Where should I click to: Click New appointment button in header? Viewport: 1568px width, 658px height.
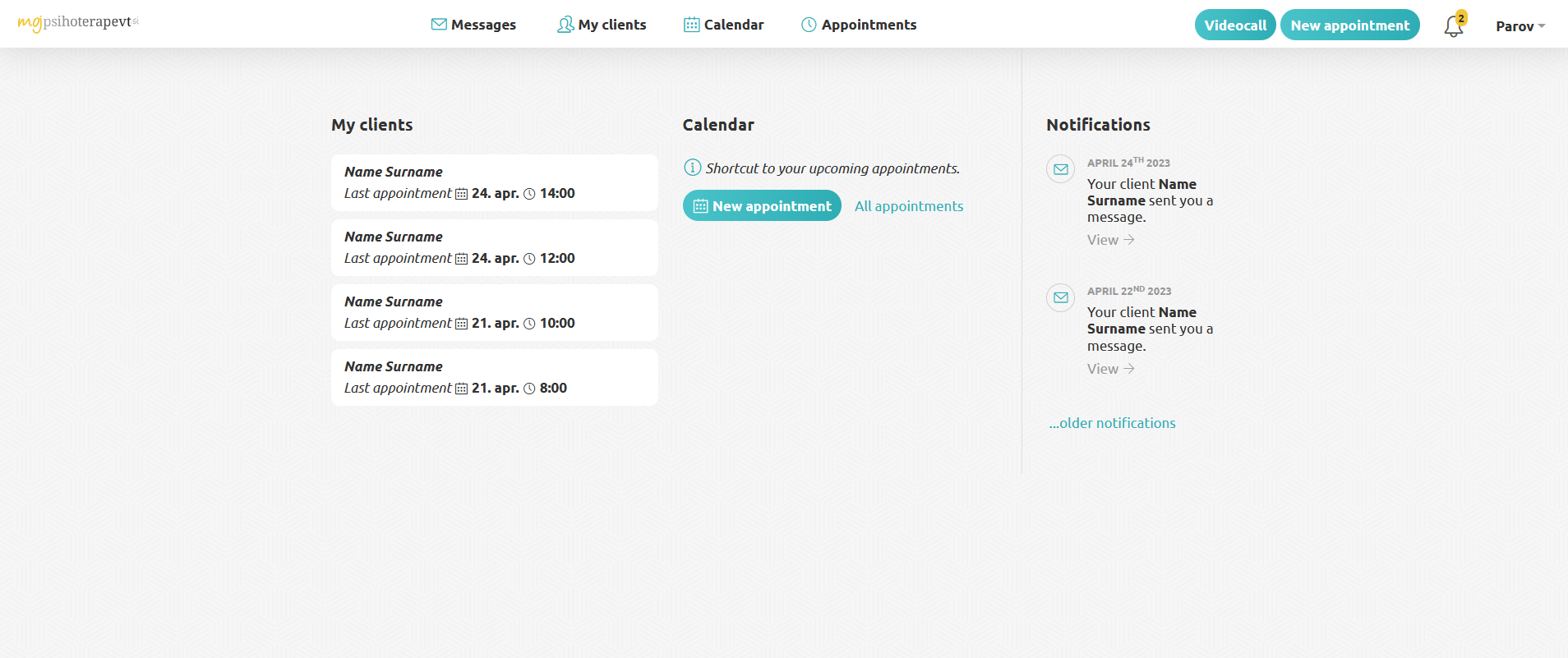pos(1349,25)
